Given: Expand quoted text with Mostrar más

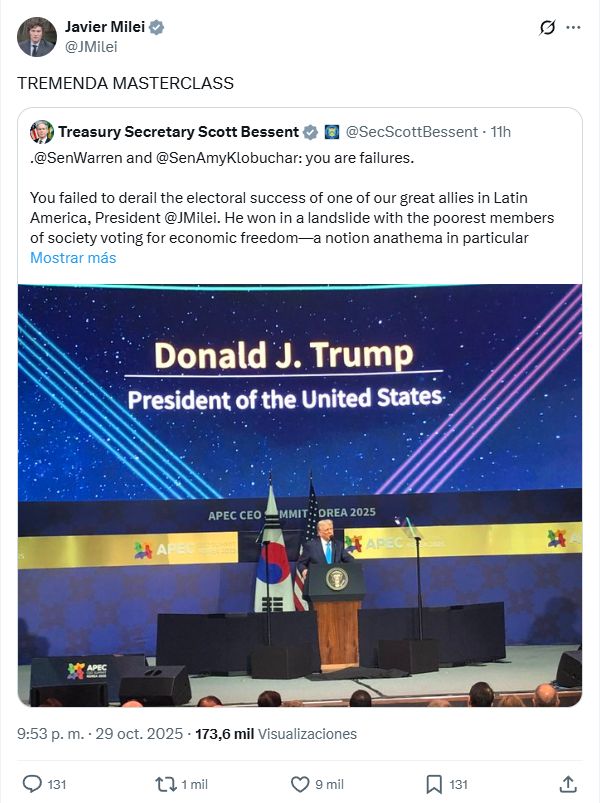Looking at the screenshot, I should tap(73, 258).
